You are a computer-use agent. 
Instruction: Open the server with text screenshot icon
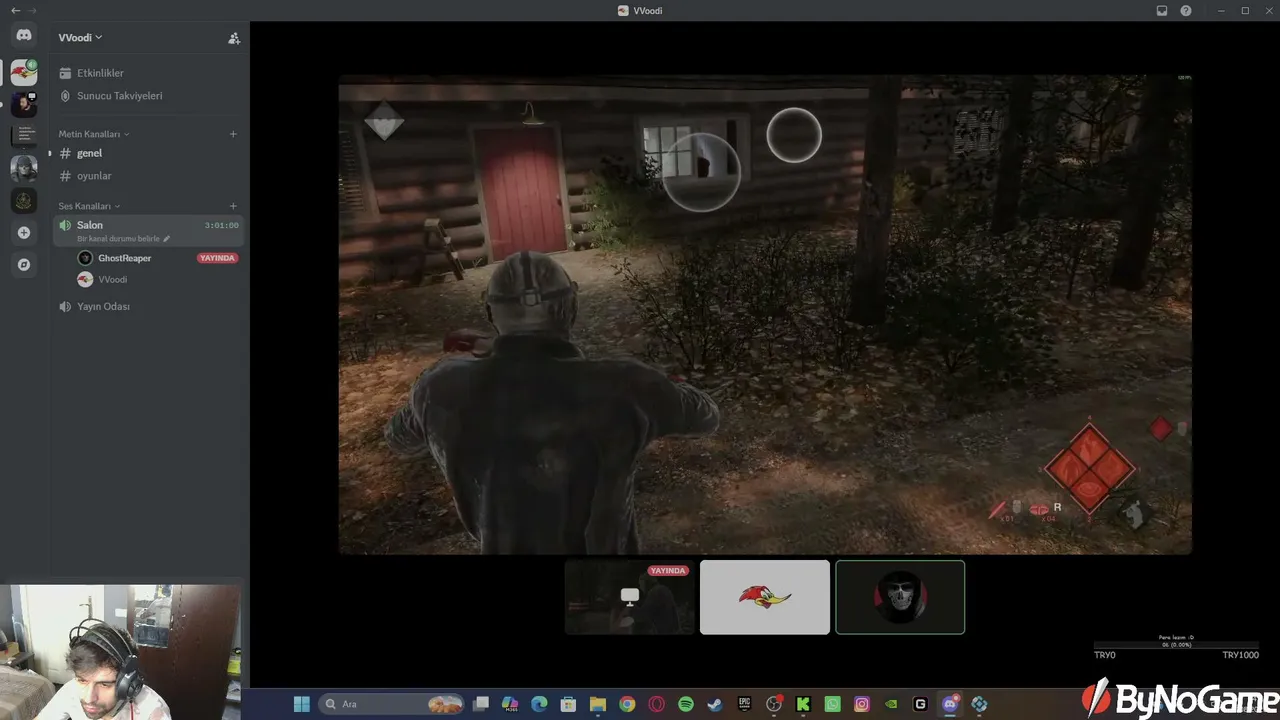click(24, 136)
